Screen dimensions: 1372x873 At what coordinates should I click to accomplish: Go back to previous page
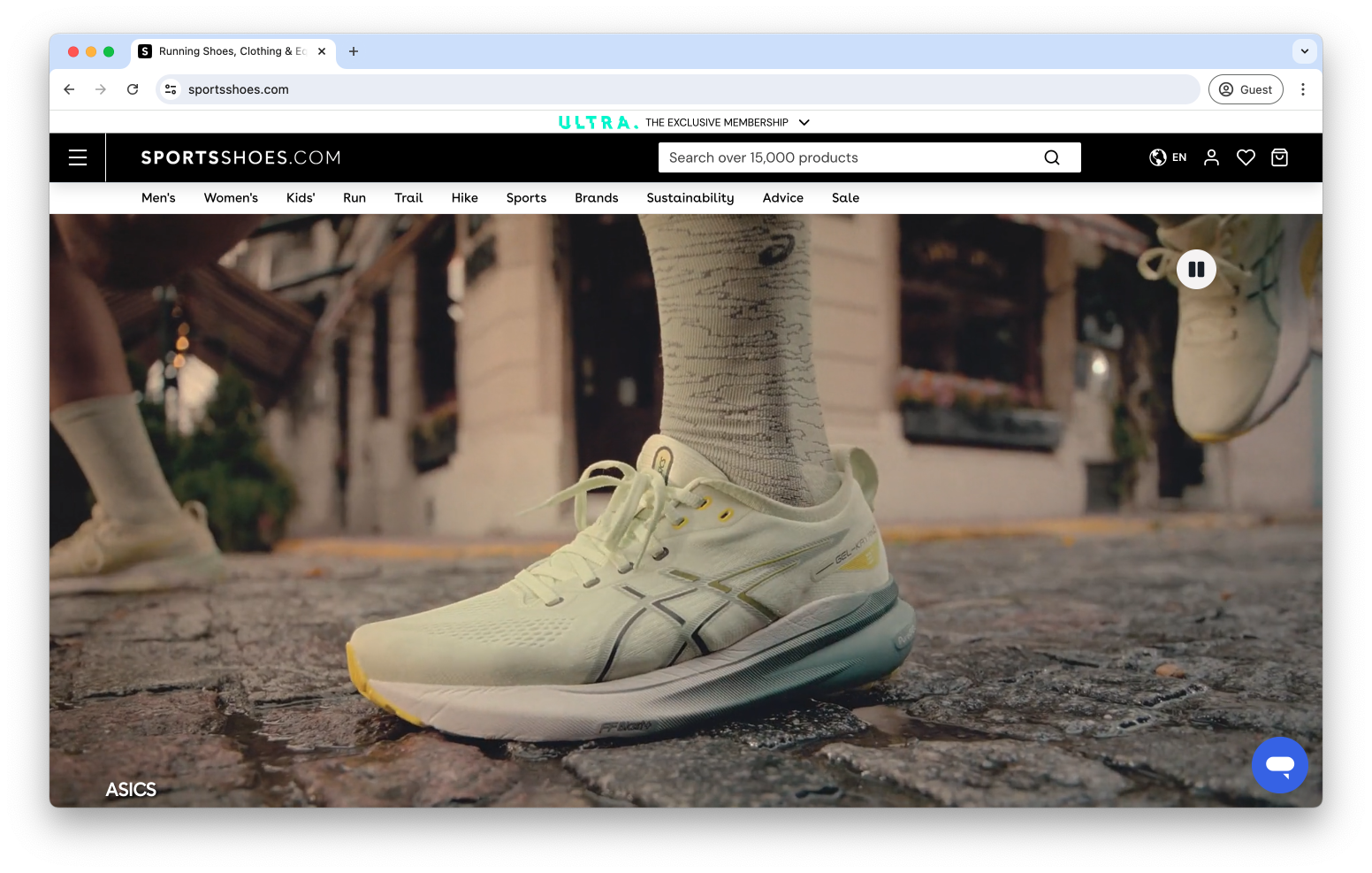tap(69, 89)
